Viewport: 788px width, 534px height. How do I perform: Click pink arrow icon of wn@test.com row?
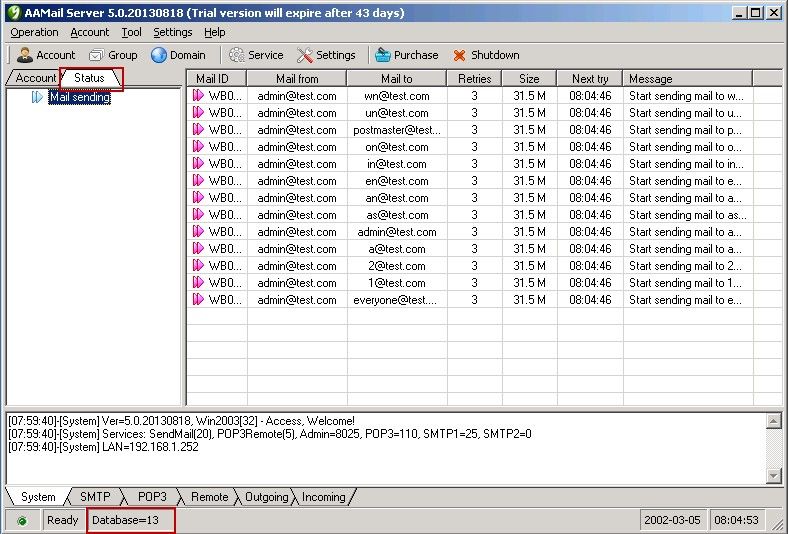point(198,95)
